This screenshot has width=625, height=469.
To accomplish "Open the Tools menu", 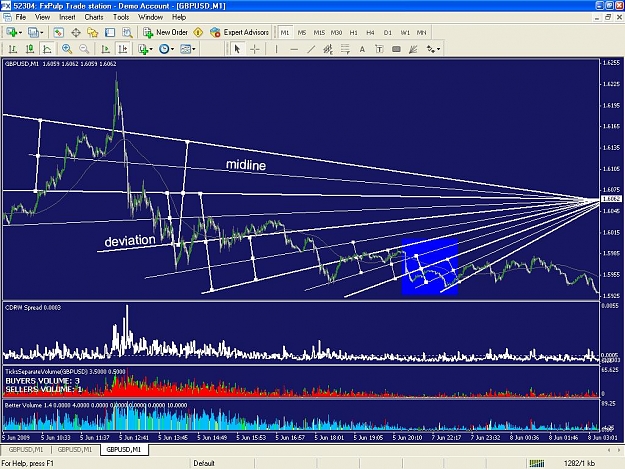I will (x=121, y=17).
